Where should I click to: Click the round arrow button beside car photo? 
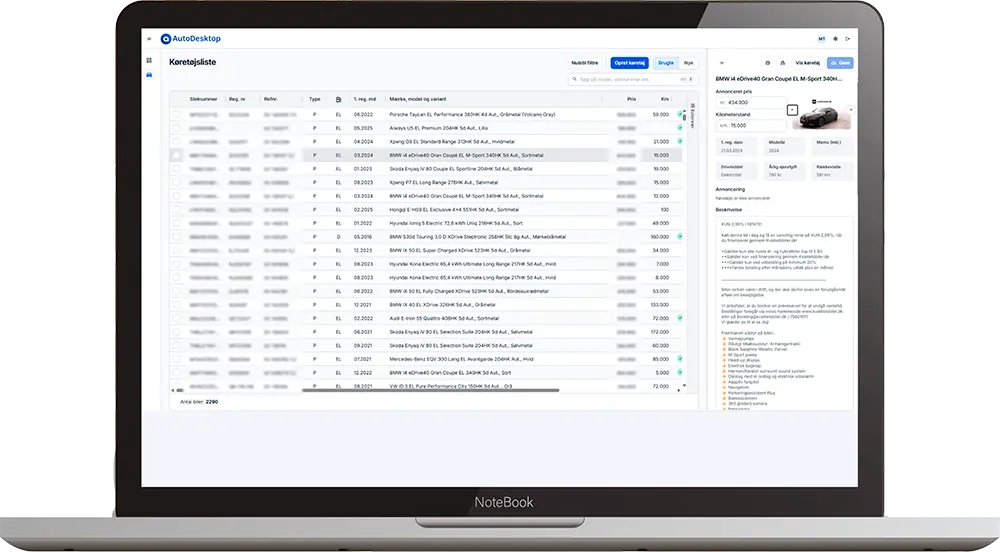851,110
